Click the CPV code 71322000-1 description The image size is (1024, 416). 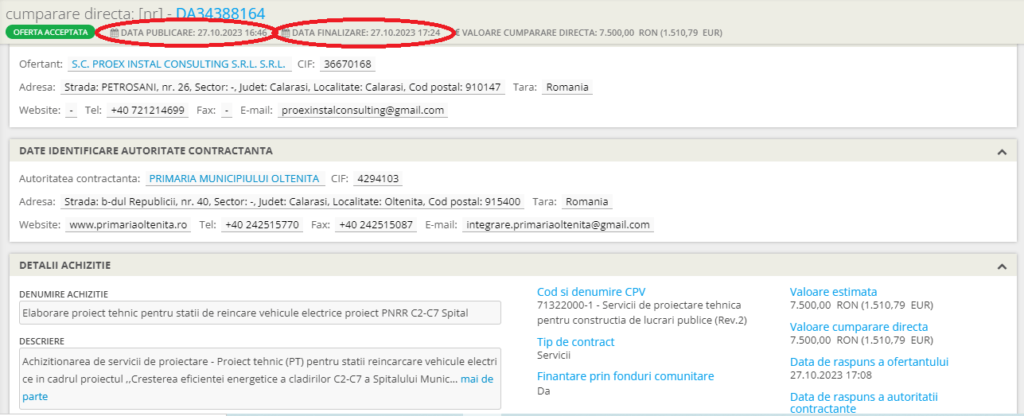(642, 313)
